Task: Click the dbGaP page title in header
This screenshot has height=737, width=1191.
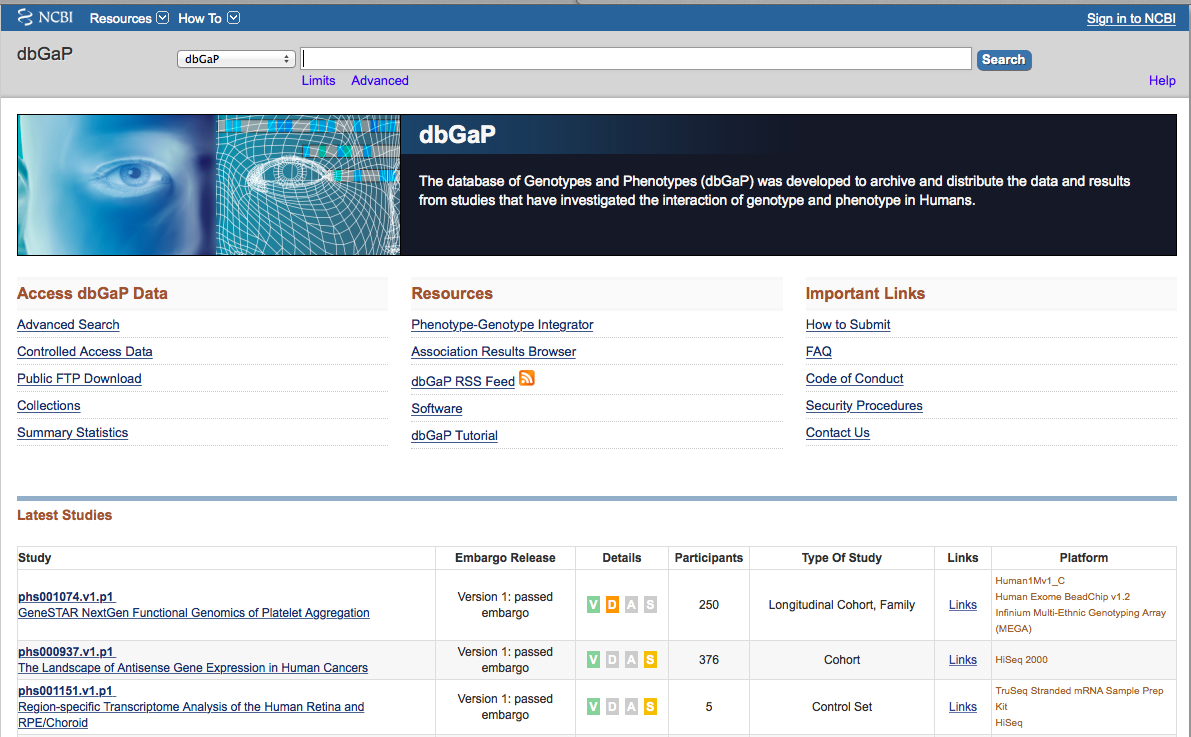Action: click(x=45, y=54)
